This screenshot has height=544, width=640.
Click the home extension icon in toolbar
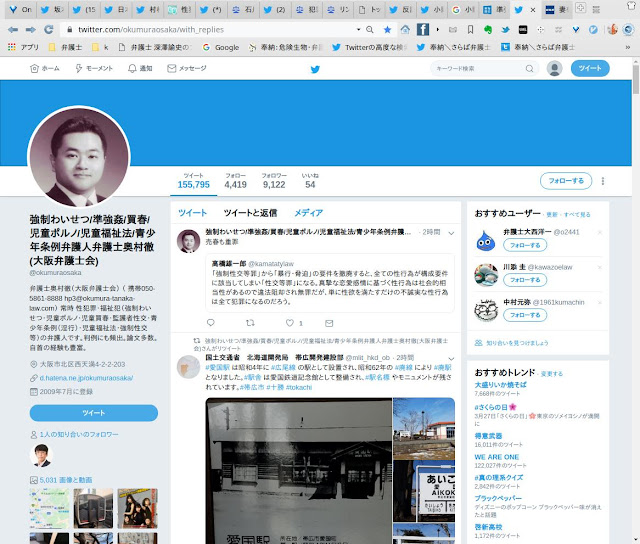(x=405, y=29)
